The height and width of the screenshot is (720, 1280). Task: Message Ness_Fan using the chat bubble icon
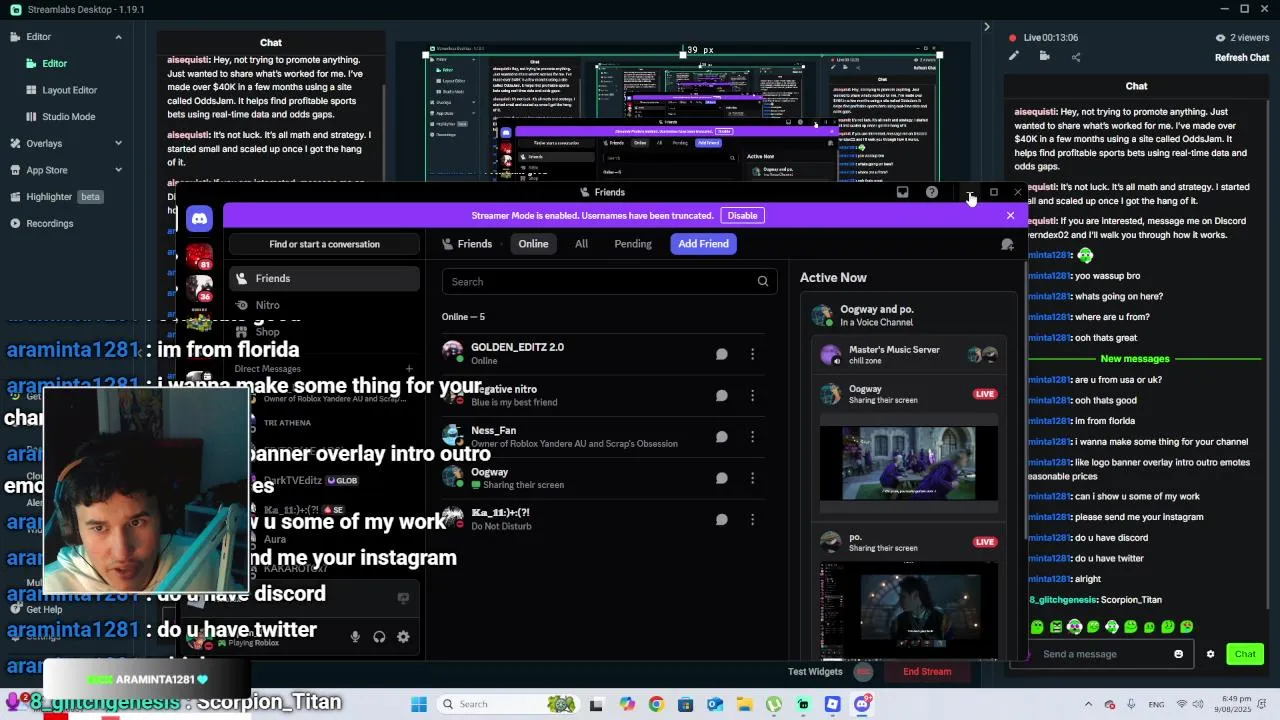[x=721, y=437]
